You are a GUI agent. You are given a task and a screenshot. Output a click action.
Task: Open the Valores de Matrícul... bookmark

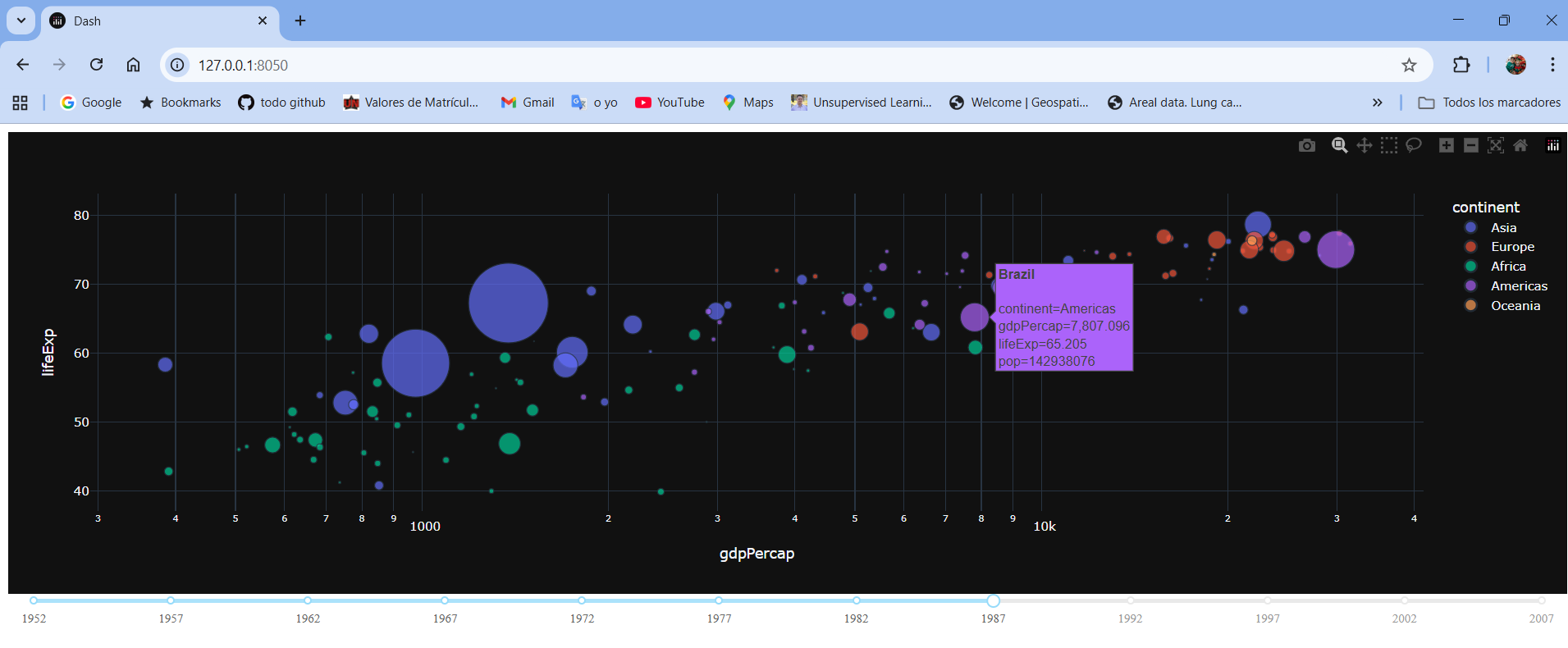(x=411, y=103)
